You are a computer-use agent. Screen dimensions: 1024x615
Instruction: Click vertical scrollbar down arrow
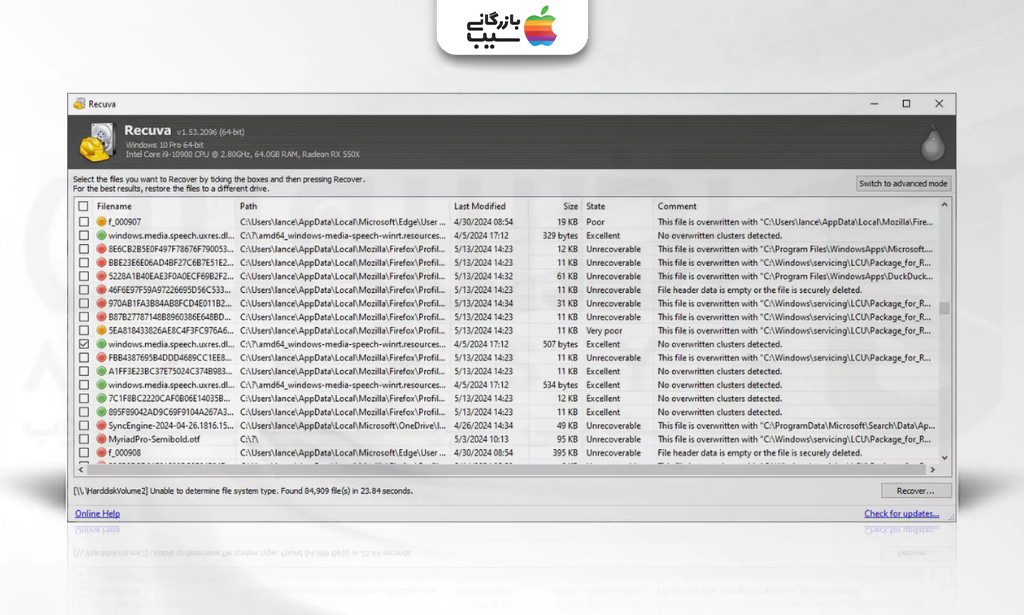(x=944, y=458)
